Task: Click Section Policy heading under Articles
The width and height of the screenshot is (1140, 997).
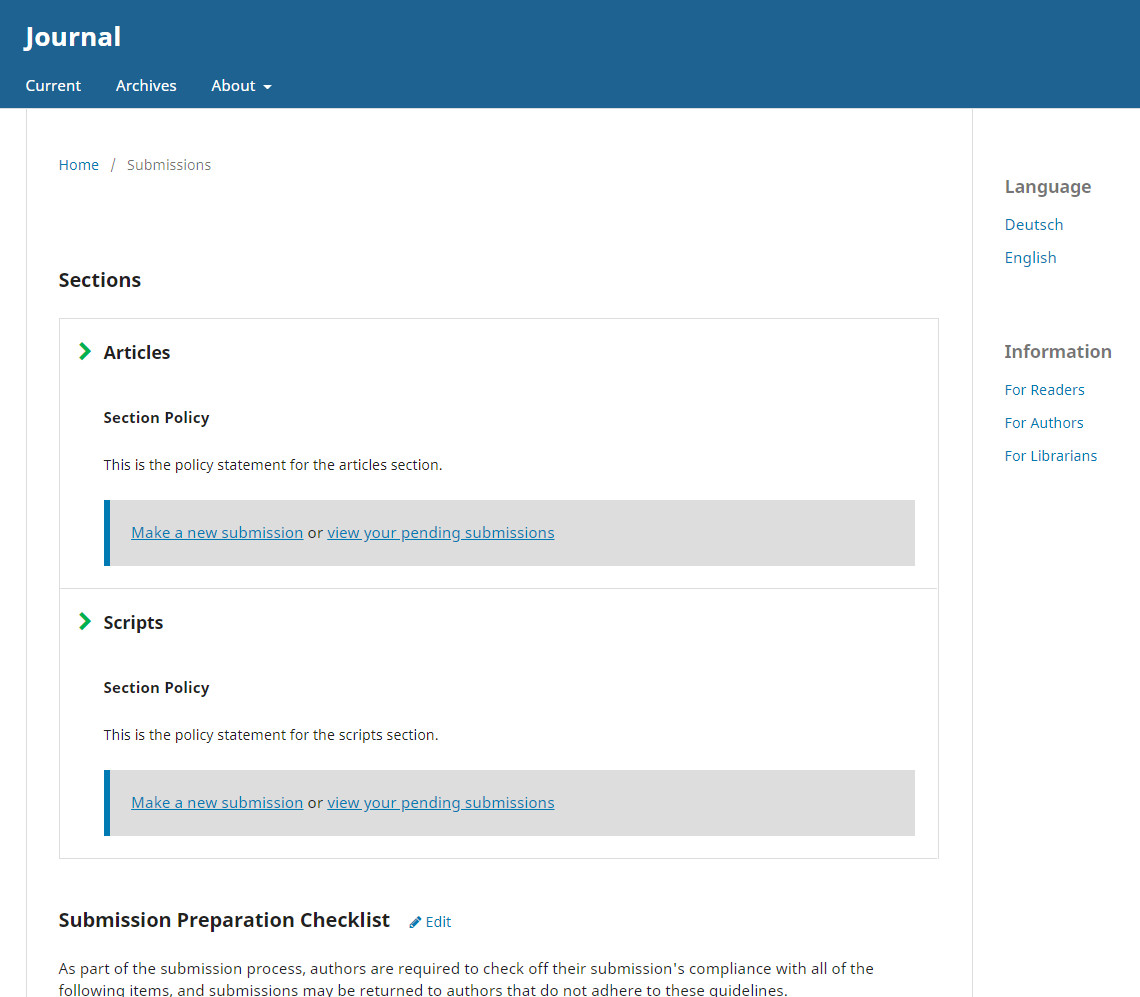Action: pos(156,418)
